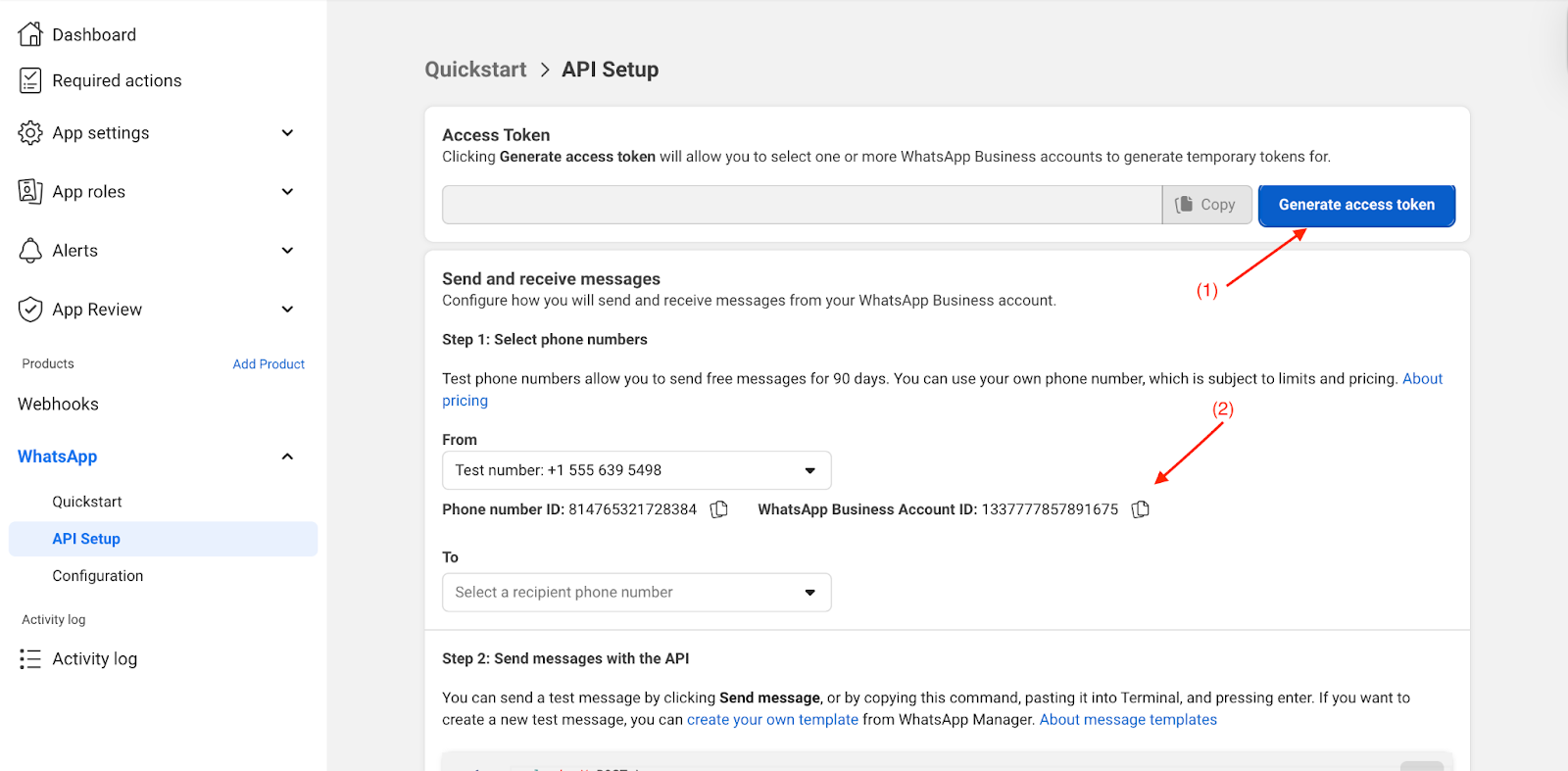Copy the Phone number ID
Image resolution: width=1568 pixels, height=771 pixels.
(719, 509)
